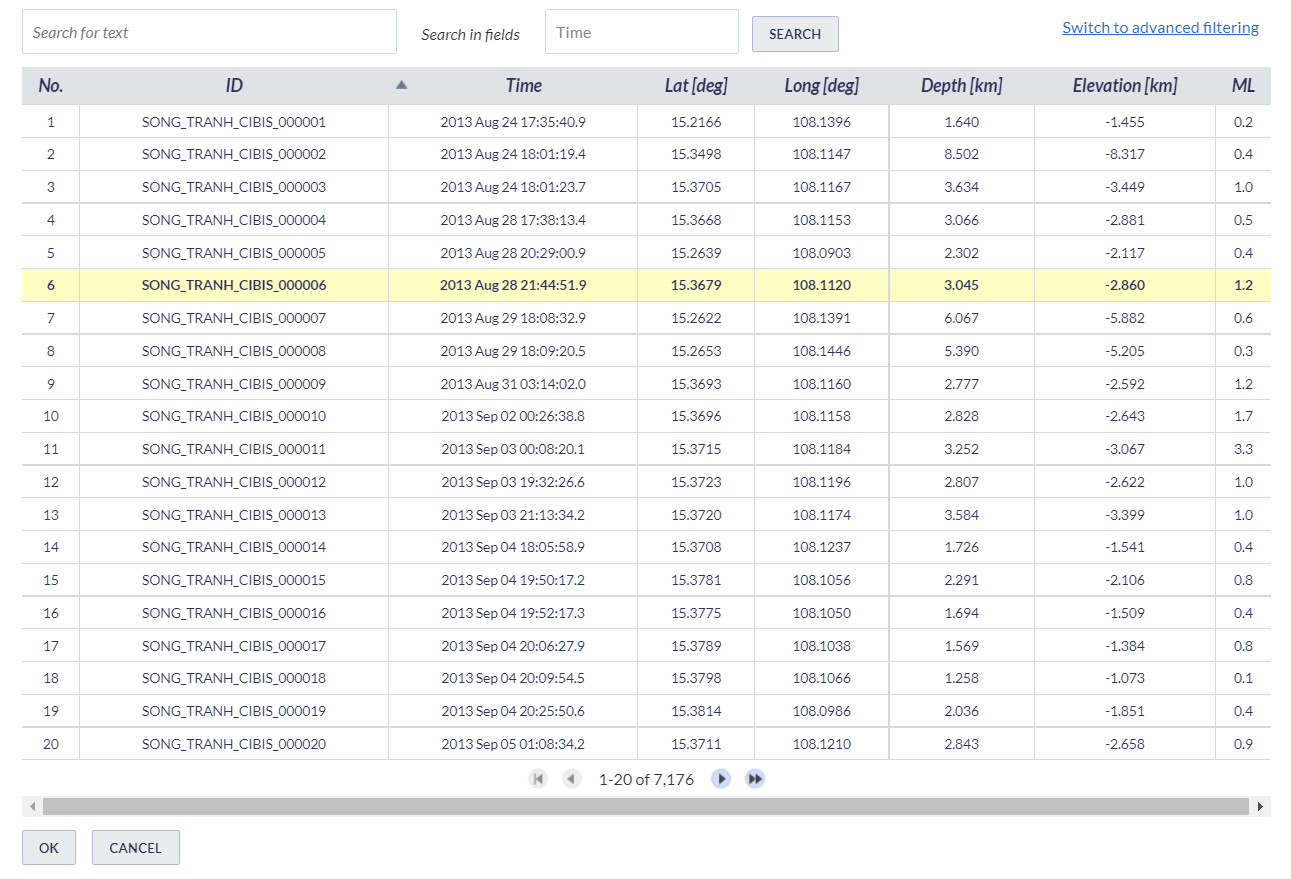Screen dimensions: 1291x879
Task: Open the Search in fields Time box
Action: (642, 32)
